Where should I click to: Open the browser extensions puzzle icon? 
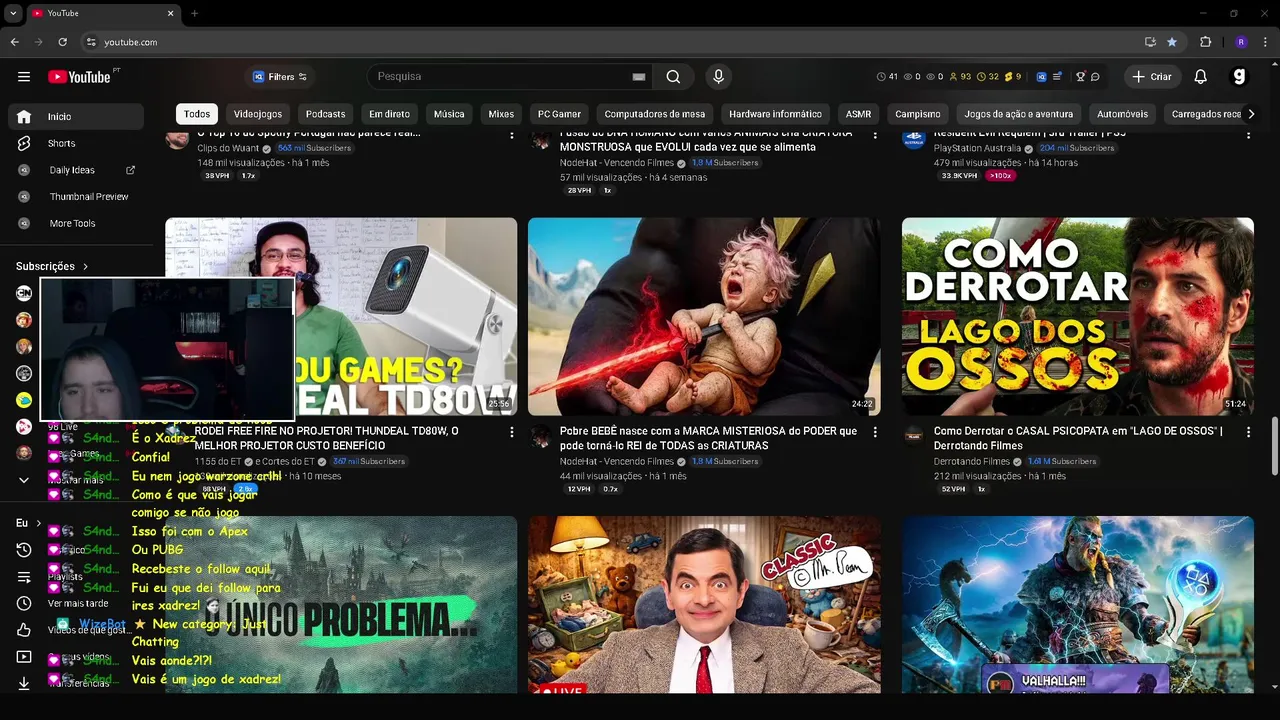tap(1205, 42)
